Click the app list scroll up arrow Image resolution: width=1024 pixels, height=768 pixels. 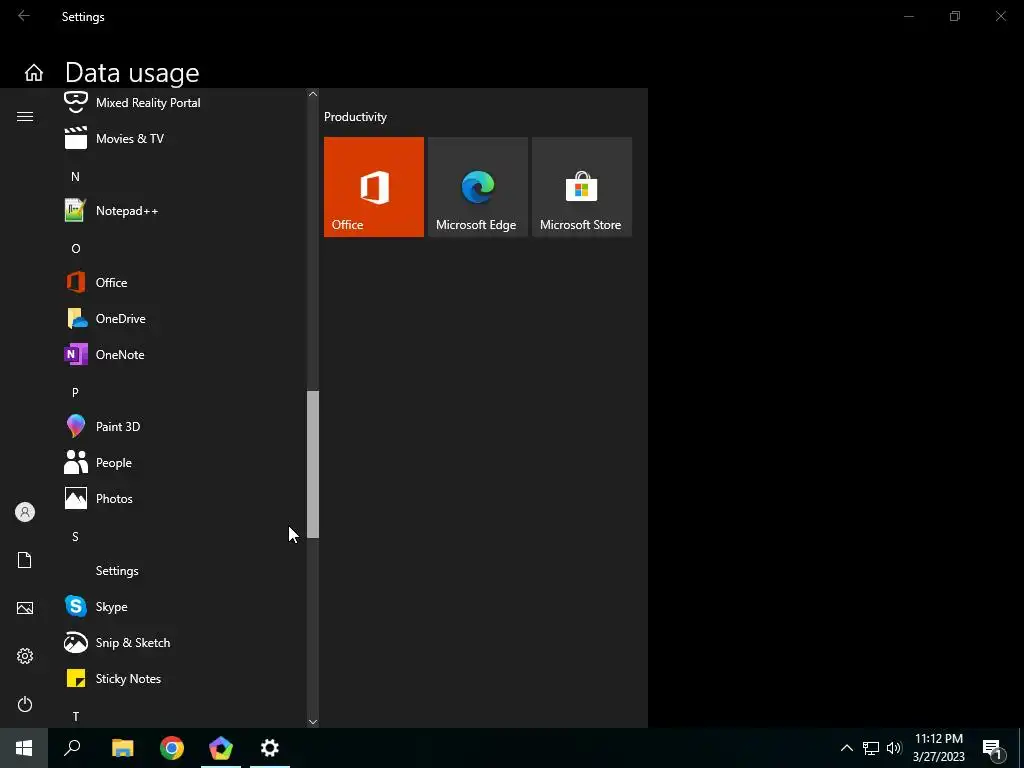click(x=313, y=94)
